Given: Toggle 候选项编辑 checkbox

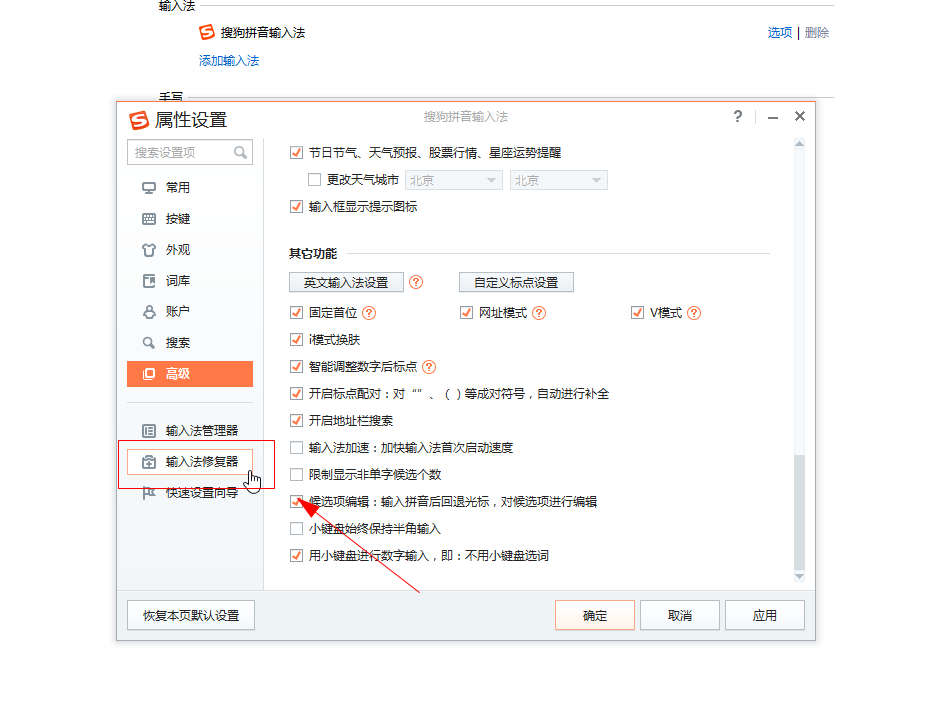Looking at the screenshot, I should pos(296,501).
